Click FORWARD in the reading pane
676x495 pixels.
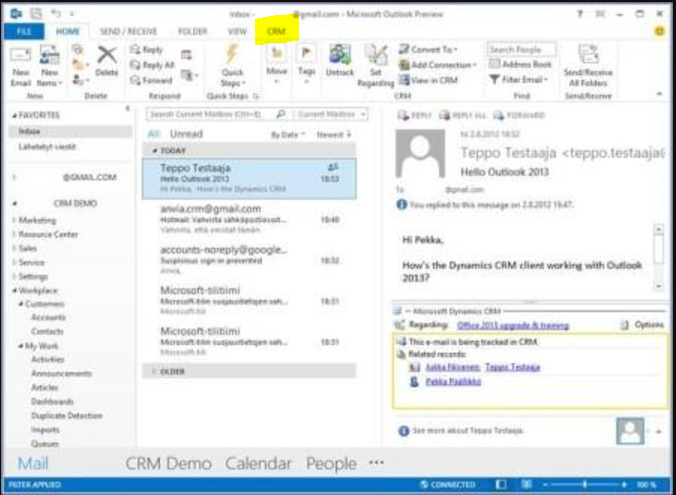(519, 115)
